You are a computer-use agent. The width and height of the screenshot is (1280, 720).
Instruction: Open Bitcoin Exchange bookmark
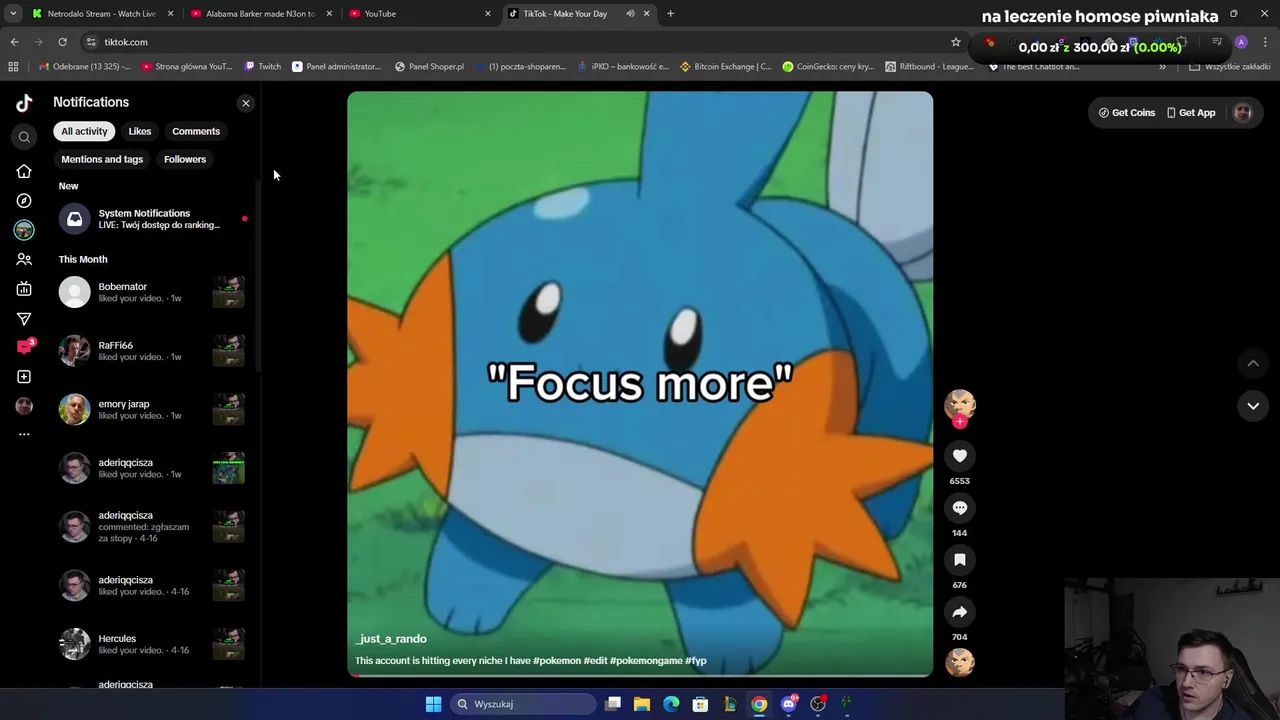(x=725, y=67)
